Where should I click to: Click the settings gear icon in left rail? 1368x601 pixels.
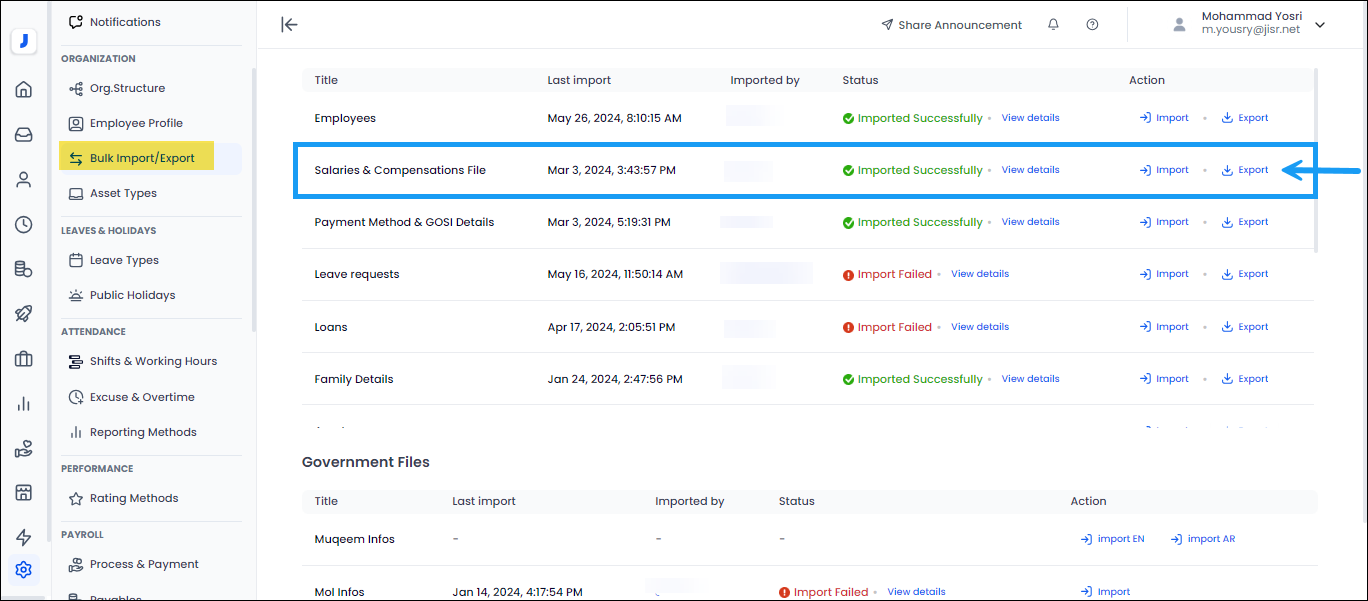pyautogui.click(x=24, y=570)
